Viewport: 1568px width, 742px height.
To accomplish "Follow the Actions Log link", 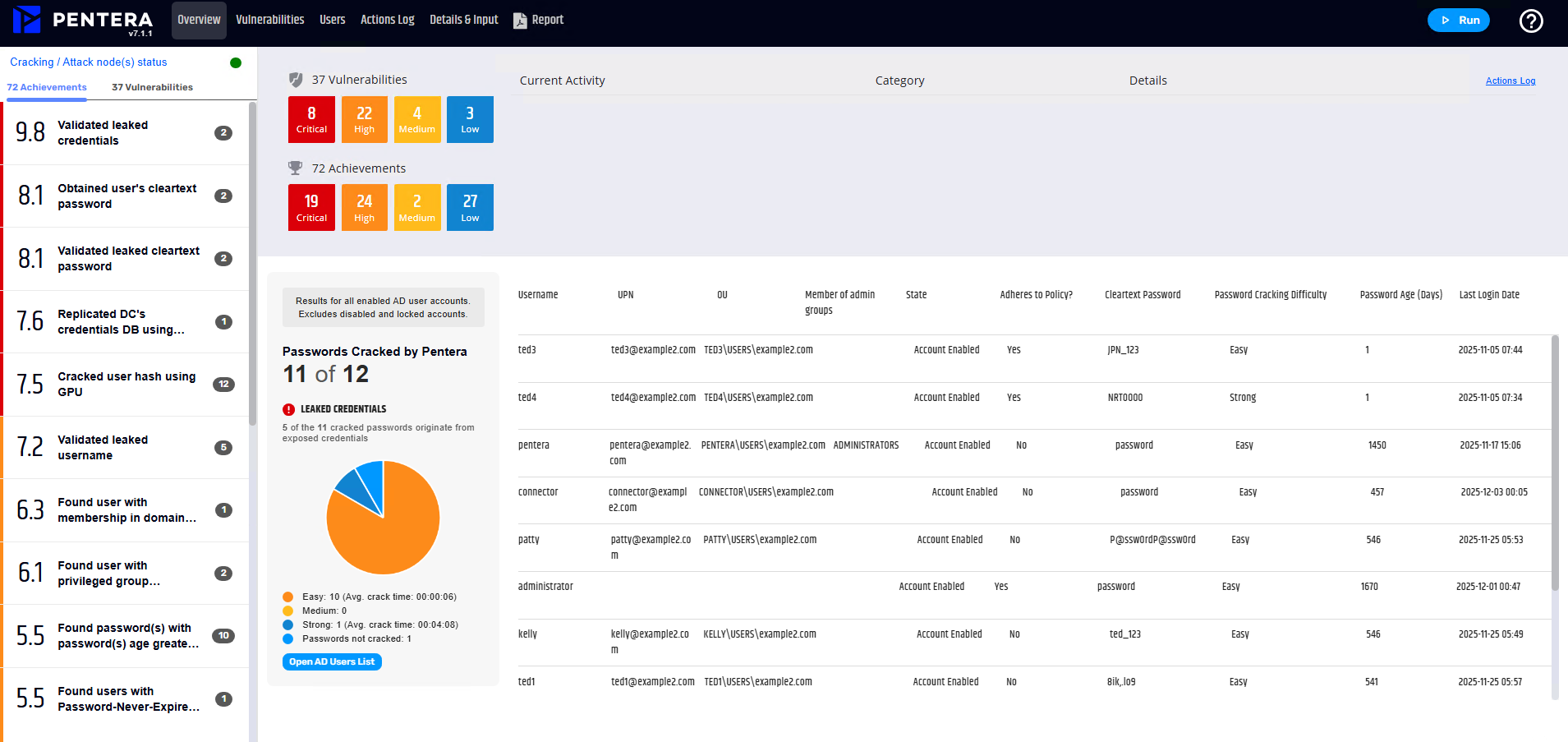I will pyautogui.click(x=1510, y=81).
